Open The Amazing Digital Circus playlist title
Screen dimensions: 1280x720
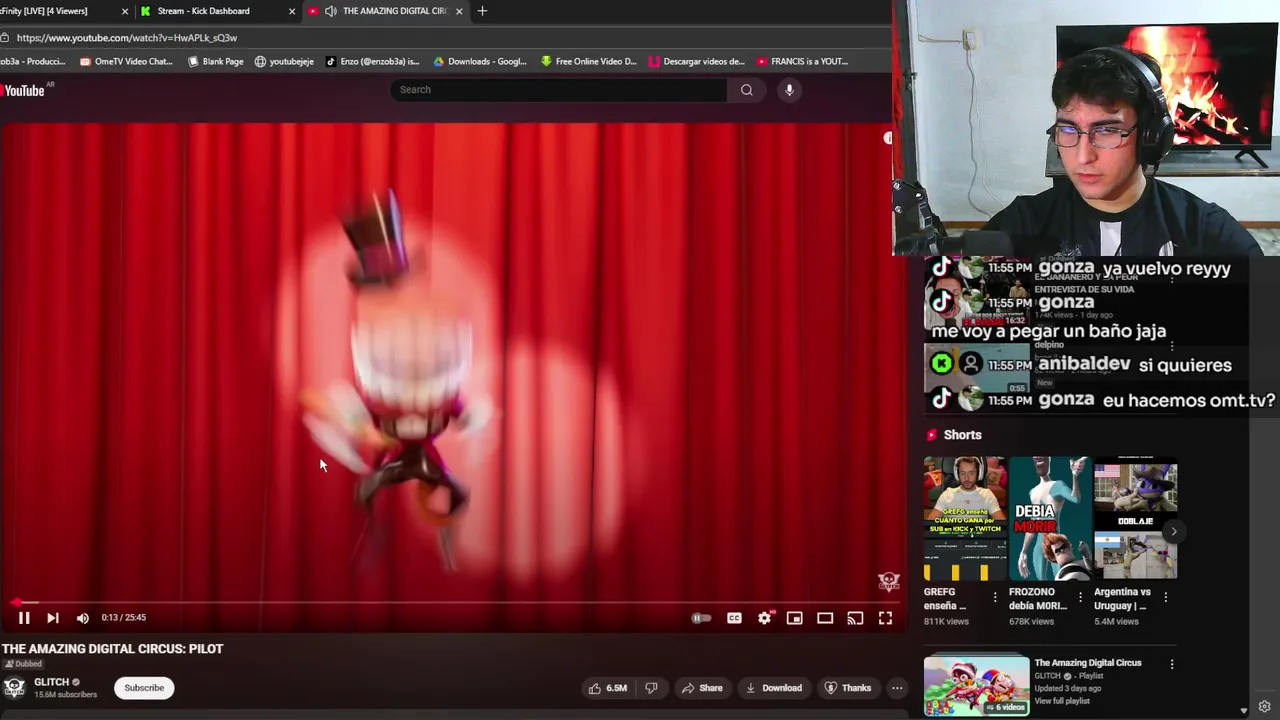1088,663
